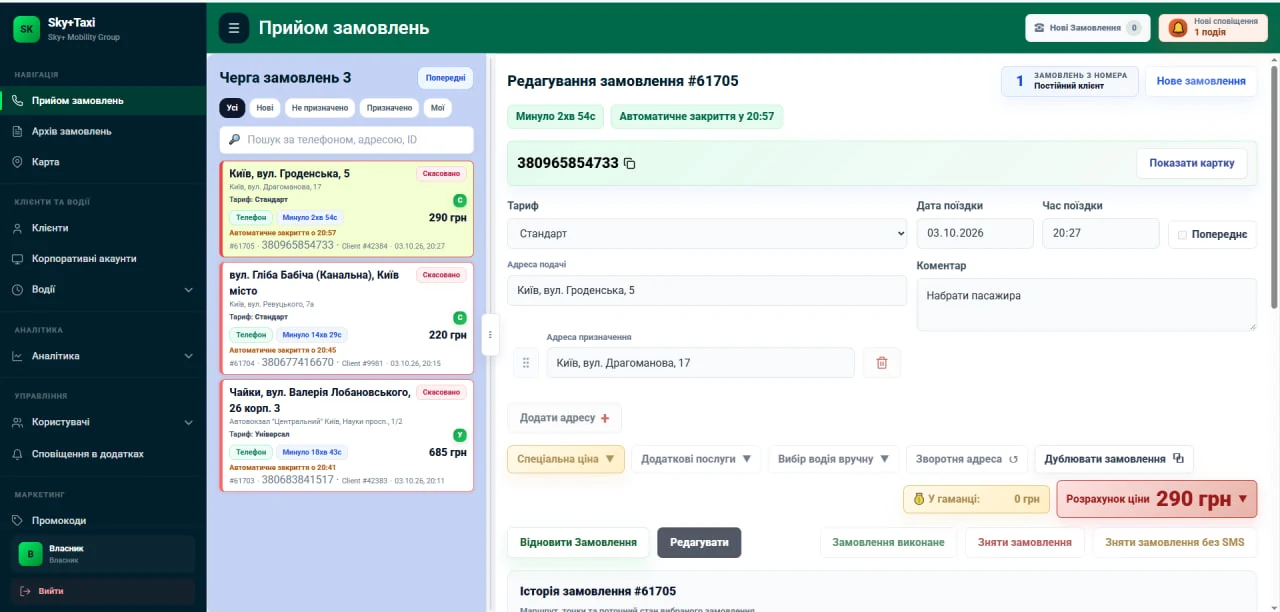Open Корпоративні акаунти section

[x=103, y=259]
